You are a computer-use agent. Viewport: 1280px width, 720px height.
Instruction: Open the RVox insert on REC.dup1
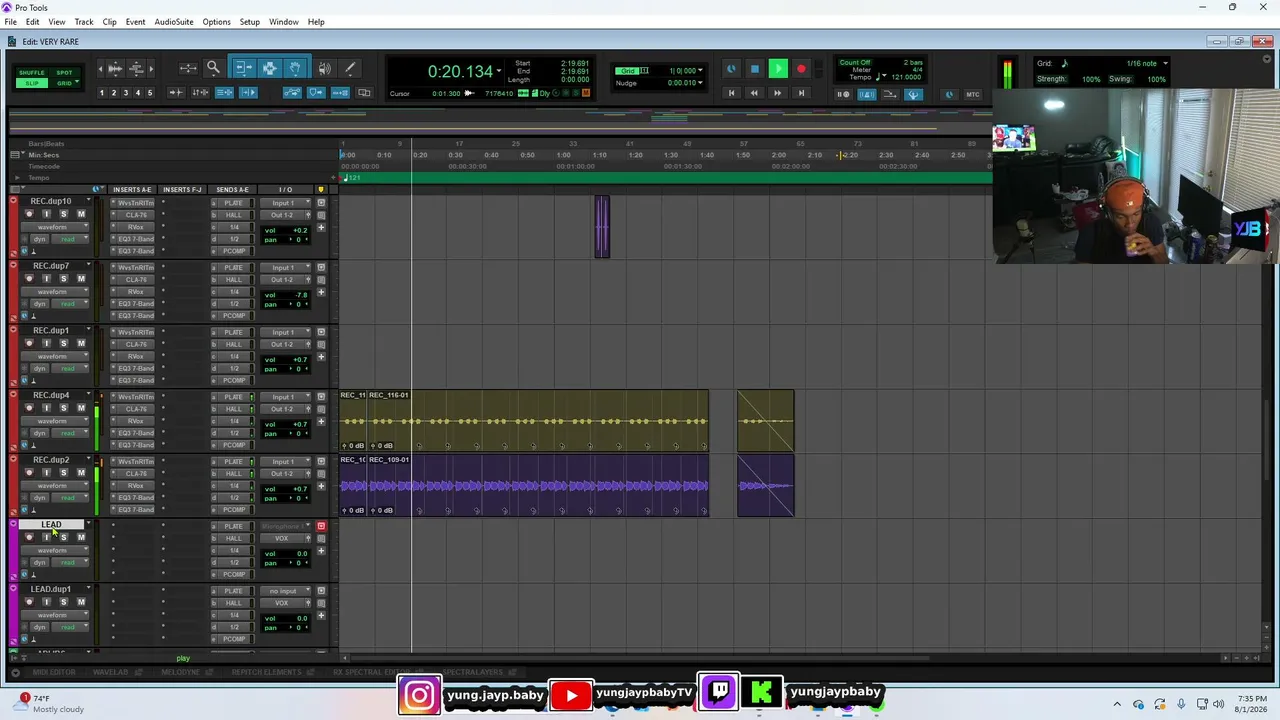click(x=135, y=356)
